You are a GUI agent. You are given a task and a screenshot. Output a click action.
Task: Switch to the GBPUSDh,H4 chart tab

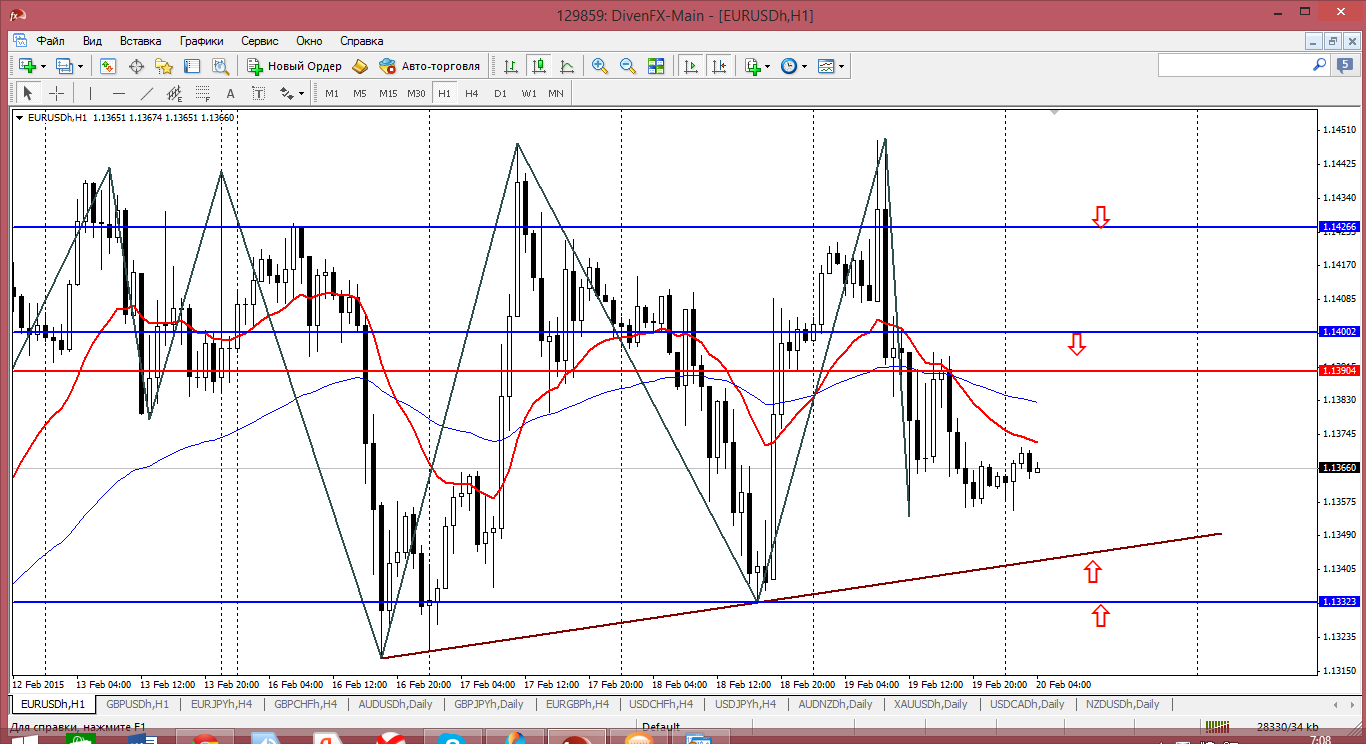coord(139,704)
